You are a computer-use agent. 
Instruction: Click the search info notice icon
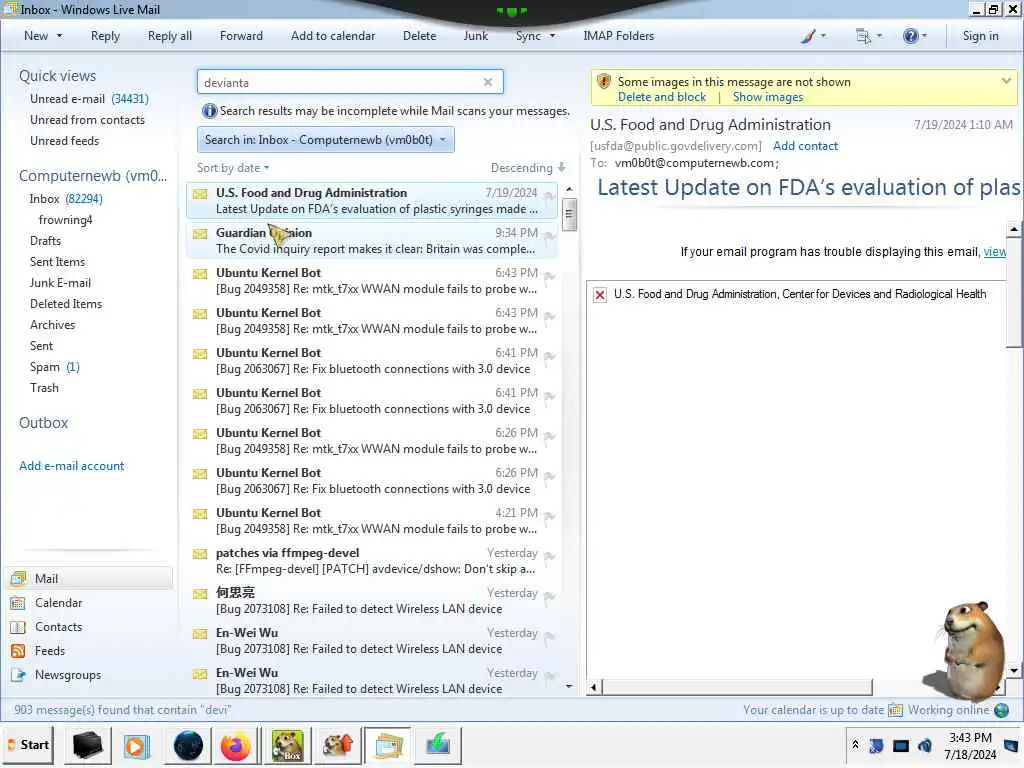click(209, 111)
